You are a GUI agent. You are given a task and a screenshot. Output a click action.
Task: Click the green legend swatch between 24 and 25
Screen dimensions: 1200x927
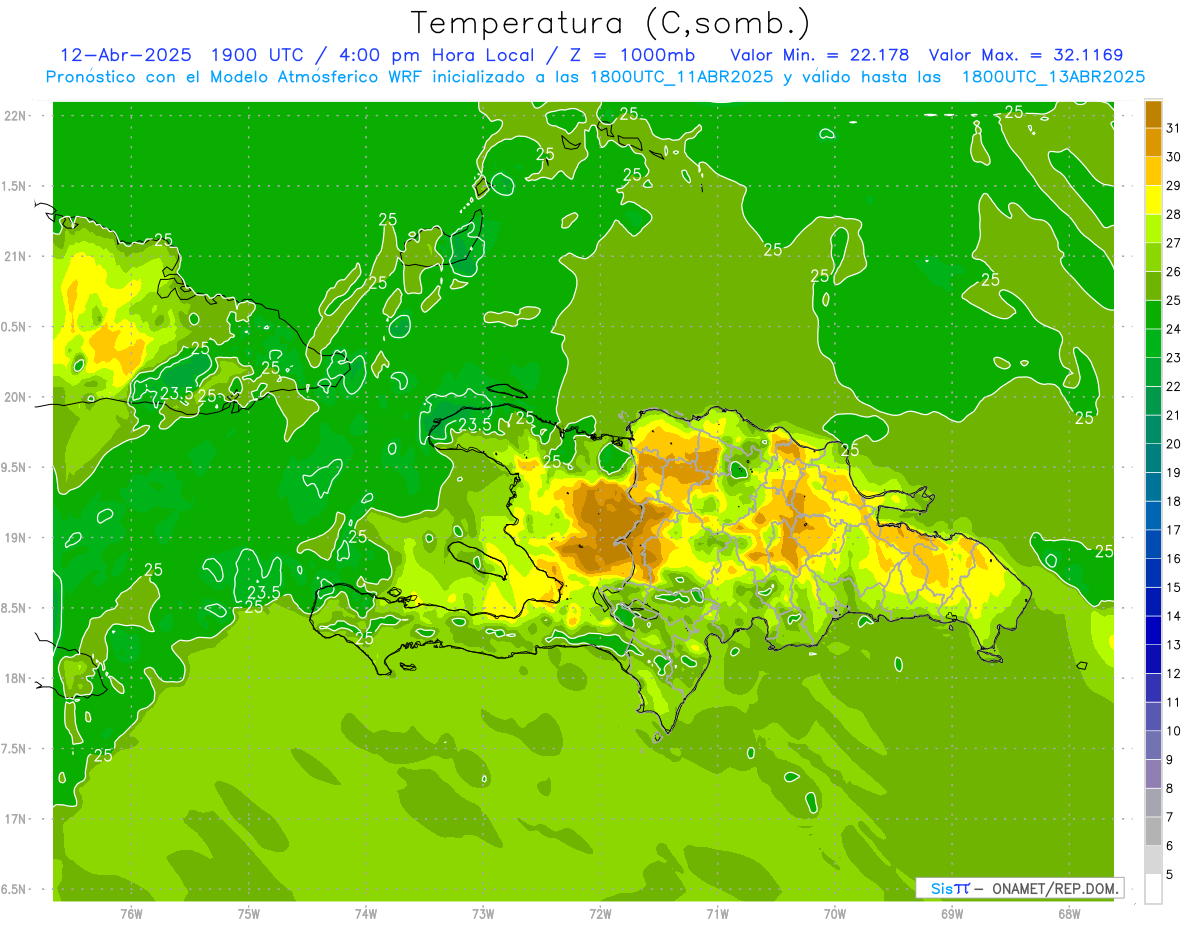[1153, 315]
